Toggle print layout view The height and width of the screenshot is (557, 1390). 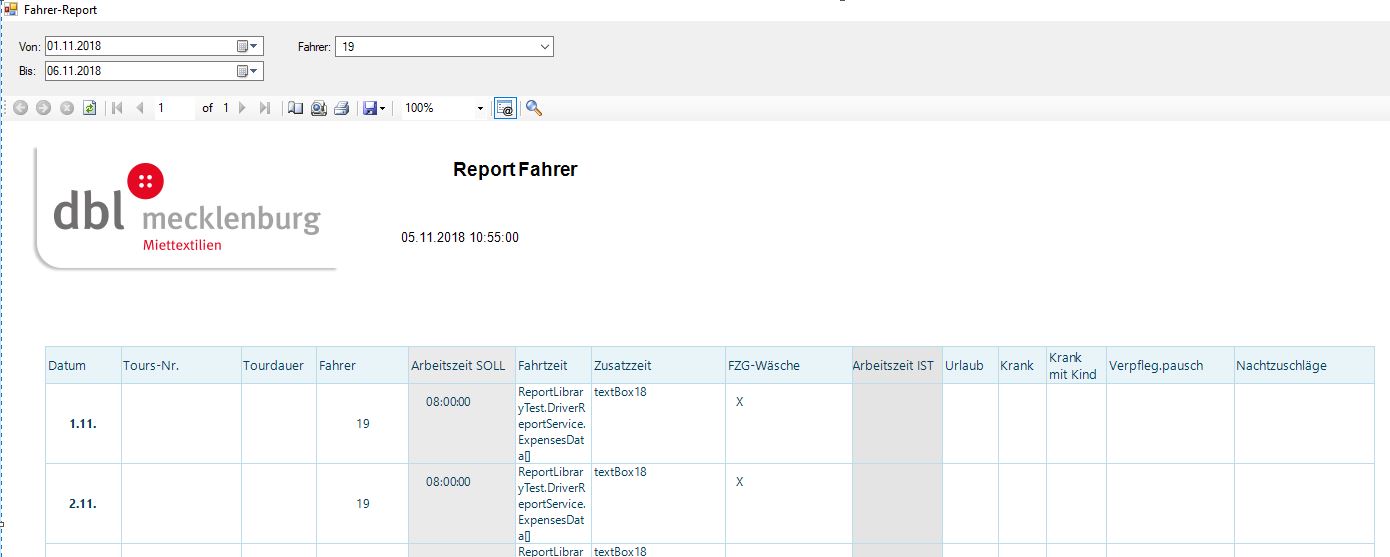(x=295, y=108)
